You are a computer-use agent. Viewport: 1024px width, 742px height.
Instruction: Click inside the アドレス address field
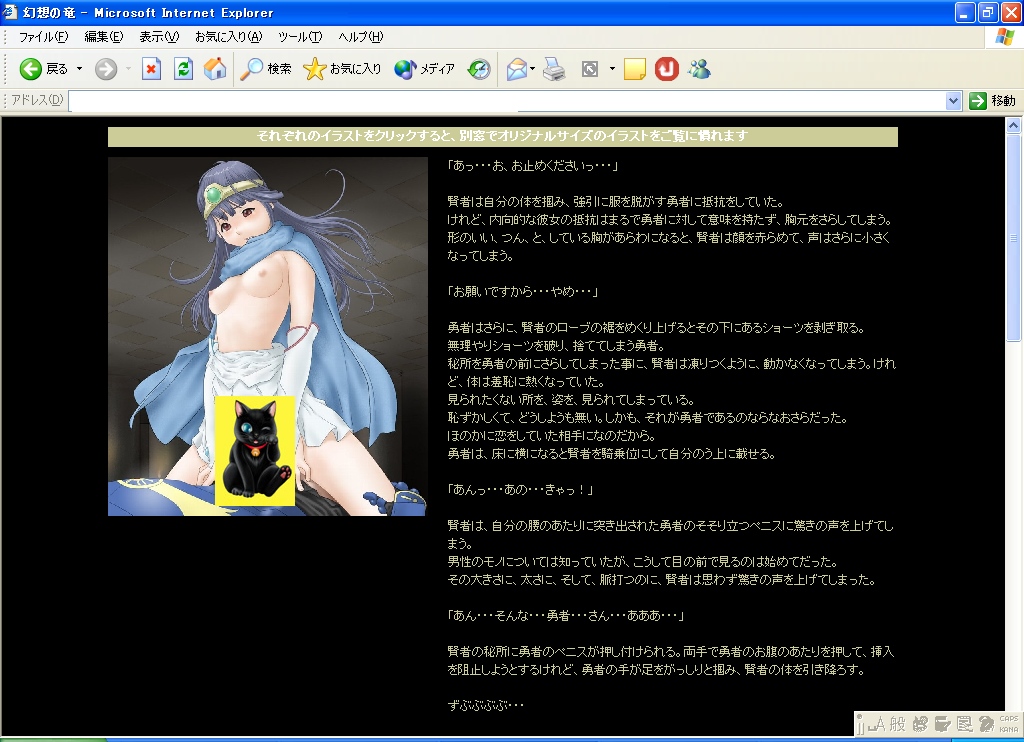point(507,101)
